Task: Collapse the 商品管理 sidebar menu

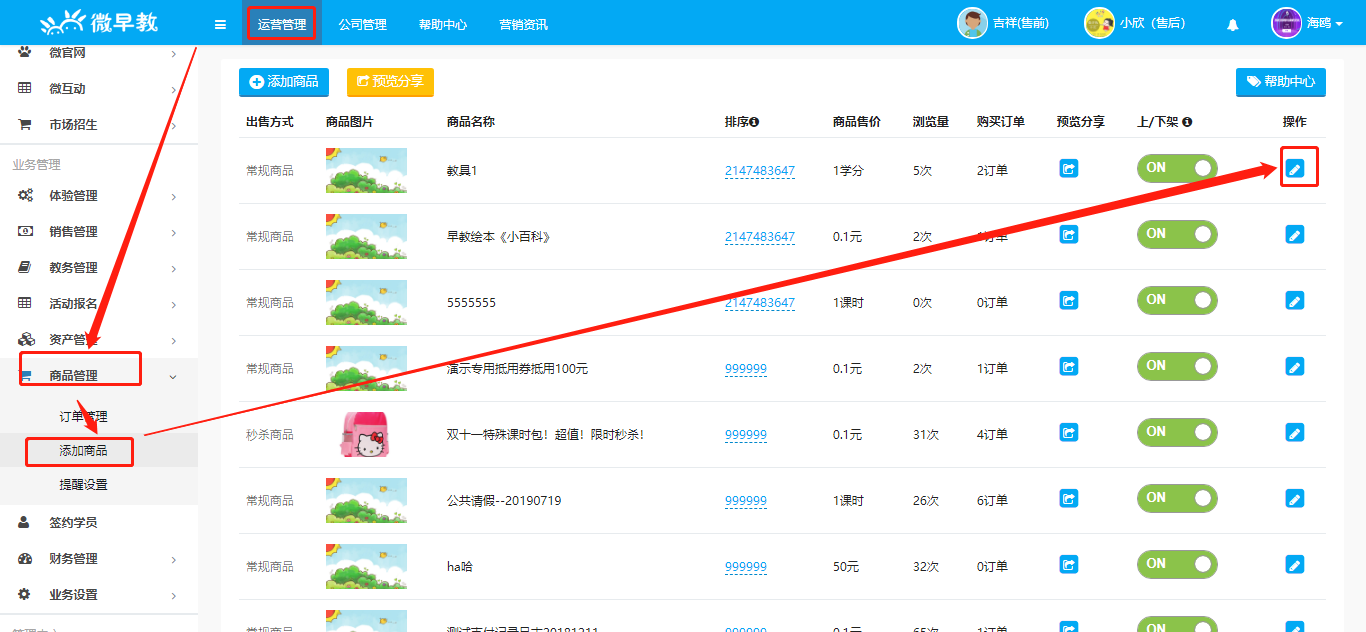Action: coord(99,376)
